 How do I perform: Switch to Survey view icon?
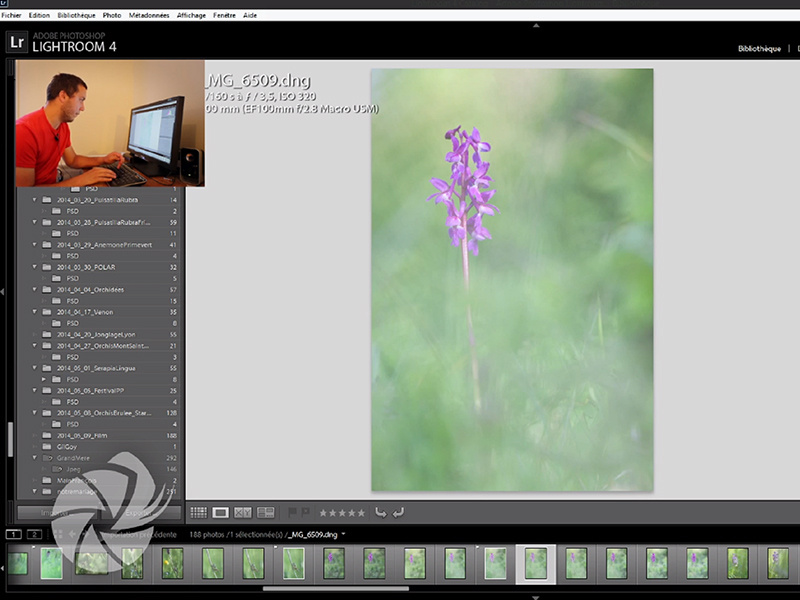pyautogui.click(x=265, y=512)
